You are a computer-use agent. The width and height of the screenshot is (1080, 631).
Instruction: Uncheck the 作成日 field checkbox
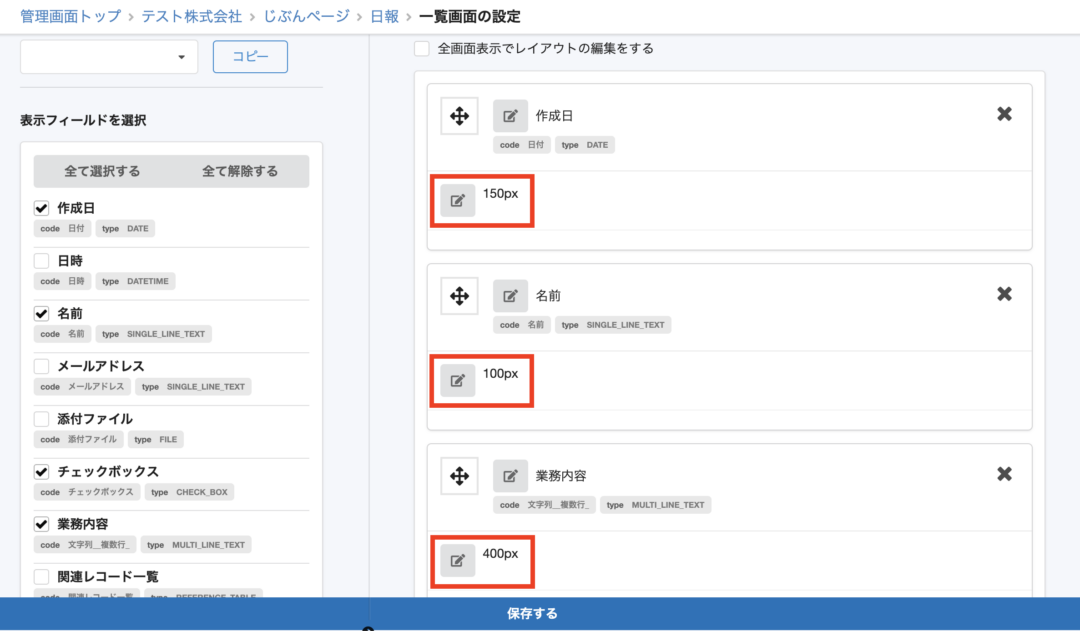(x=42, y=208)
